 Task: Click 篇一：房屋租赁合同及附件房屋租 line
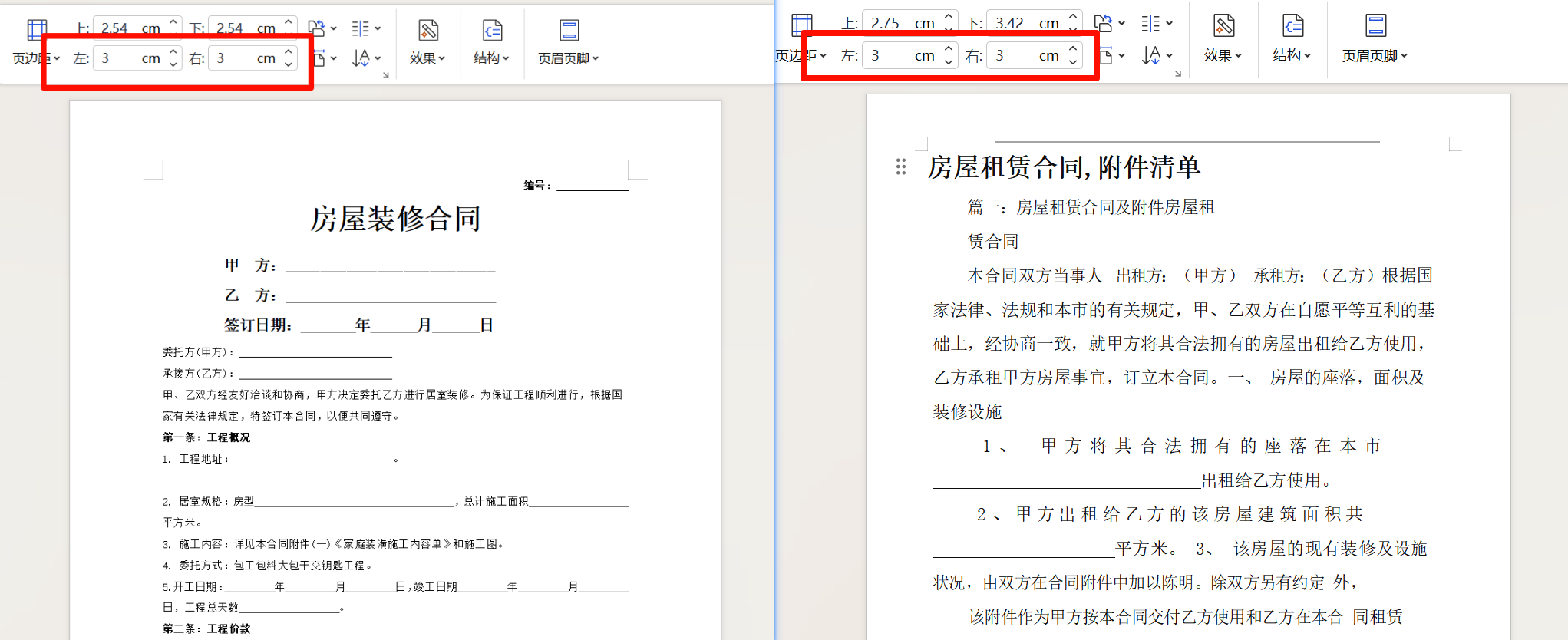pos(1091,207)
